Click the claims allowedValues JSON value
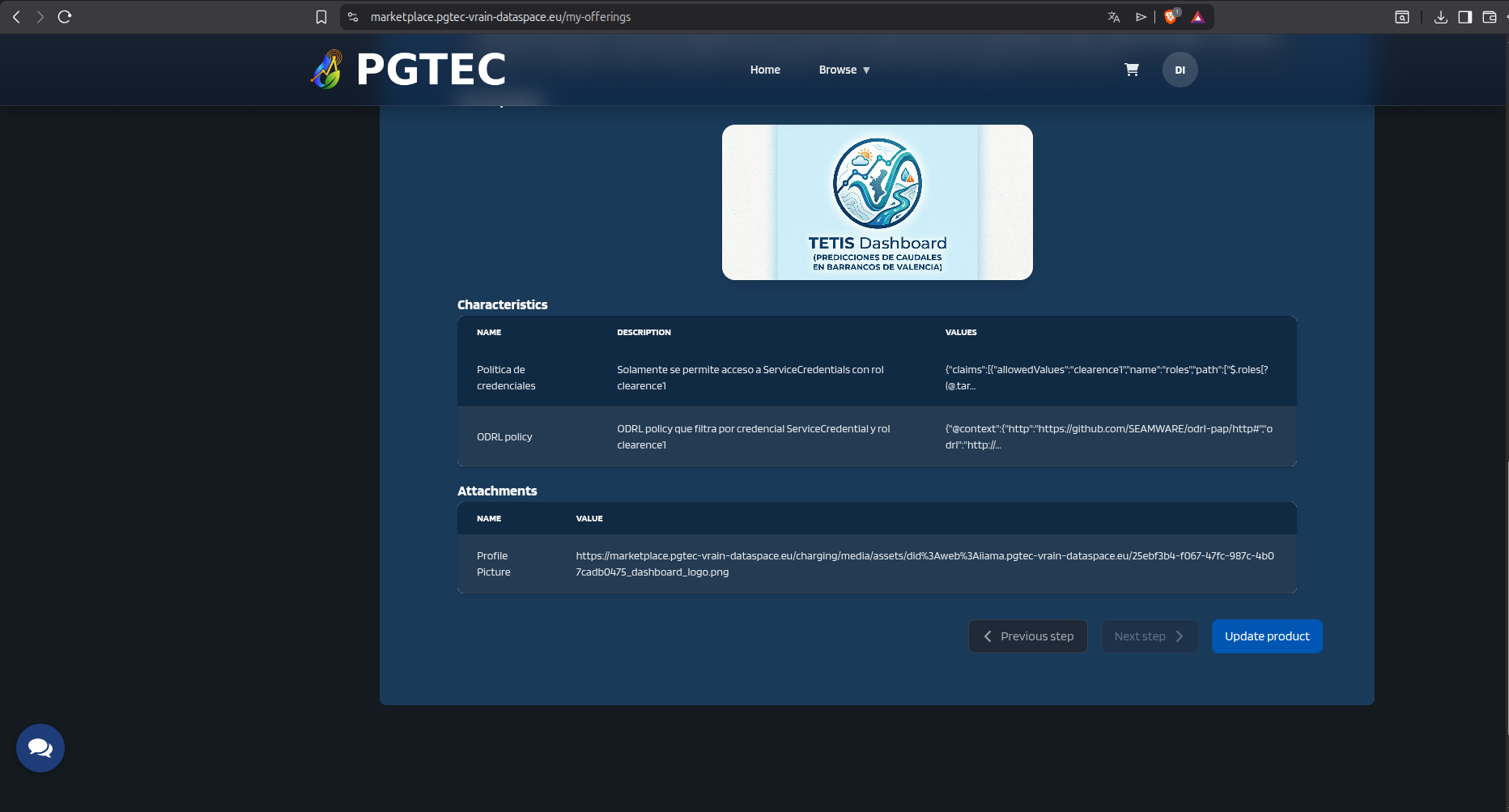Screen dimensions: 1509x812 point(1107,378)
